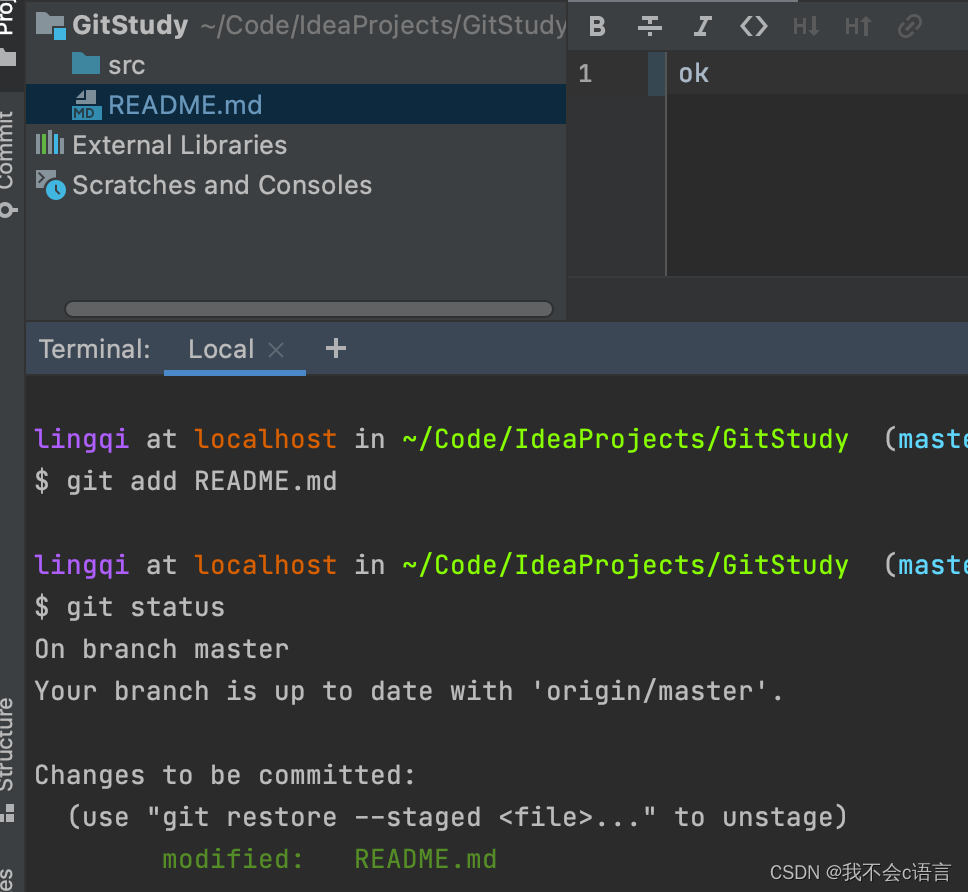Click the GitStudy module folder icon
Image resolution: width=968 pixels, height=892 pixels.
pyautogui.click(x=51, y=25)
